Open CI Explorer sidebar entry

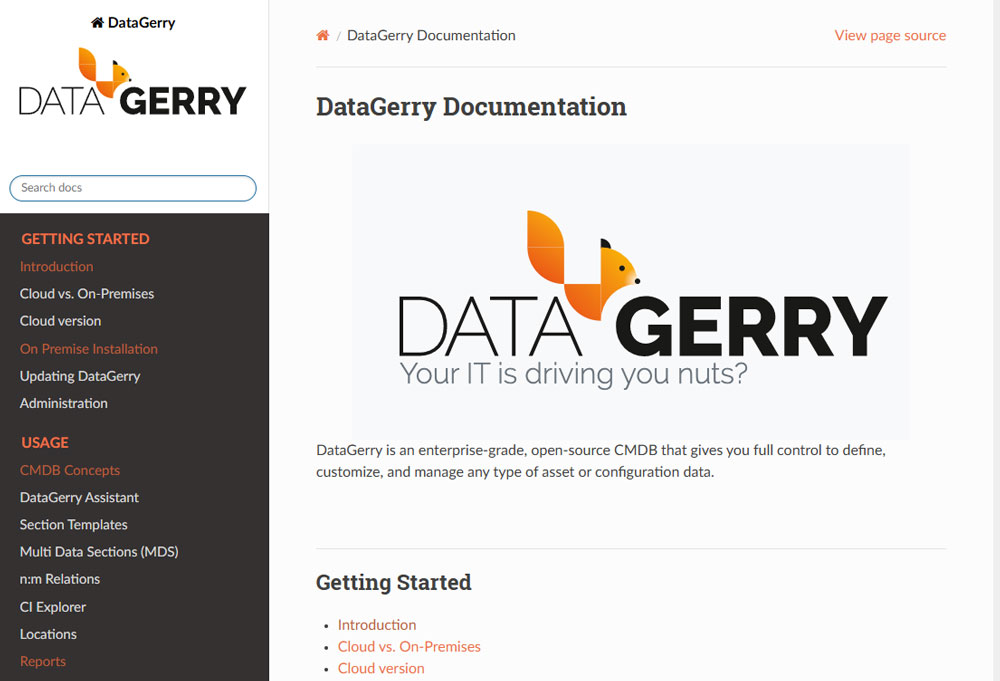coord(53,607)
